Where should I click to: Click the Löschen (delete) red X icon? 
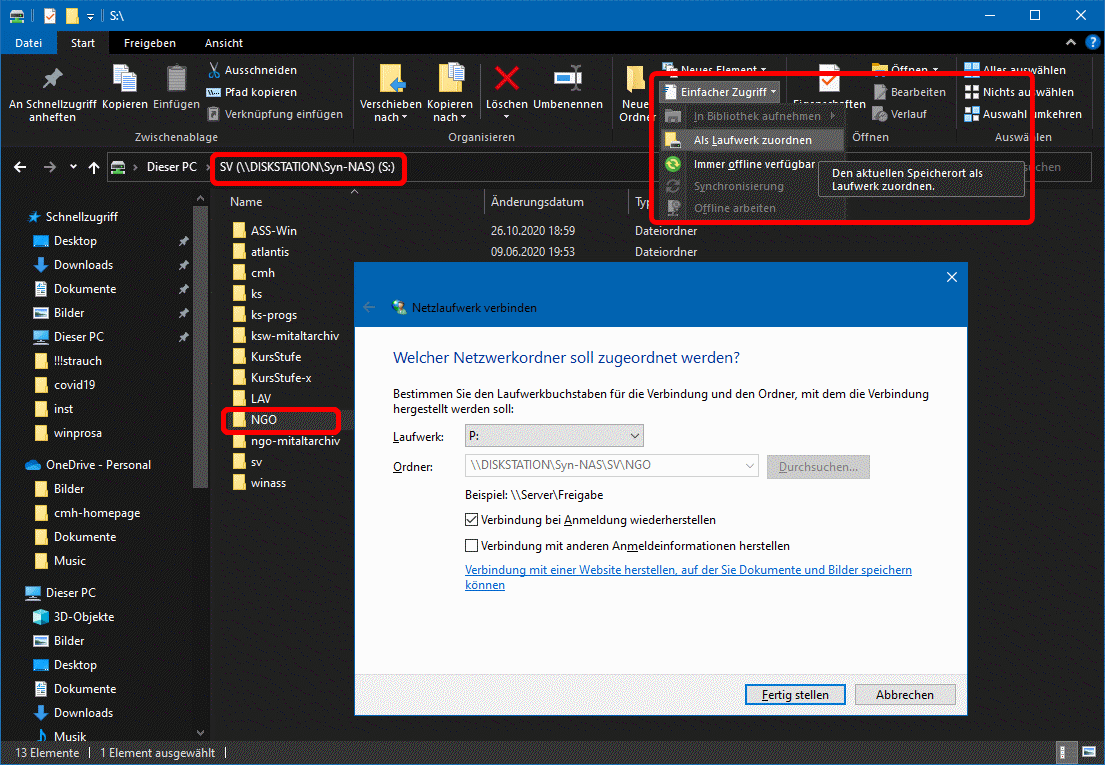pos(506,80)
